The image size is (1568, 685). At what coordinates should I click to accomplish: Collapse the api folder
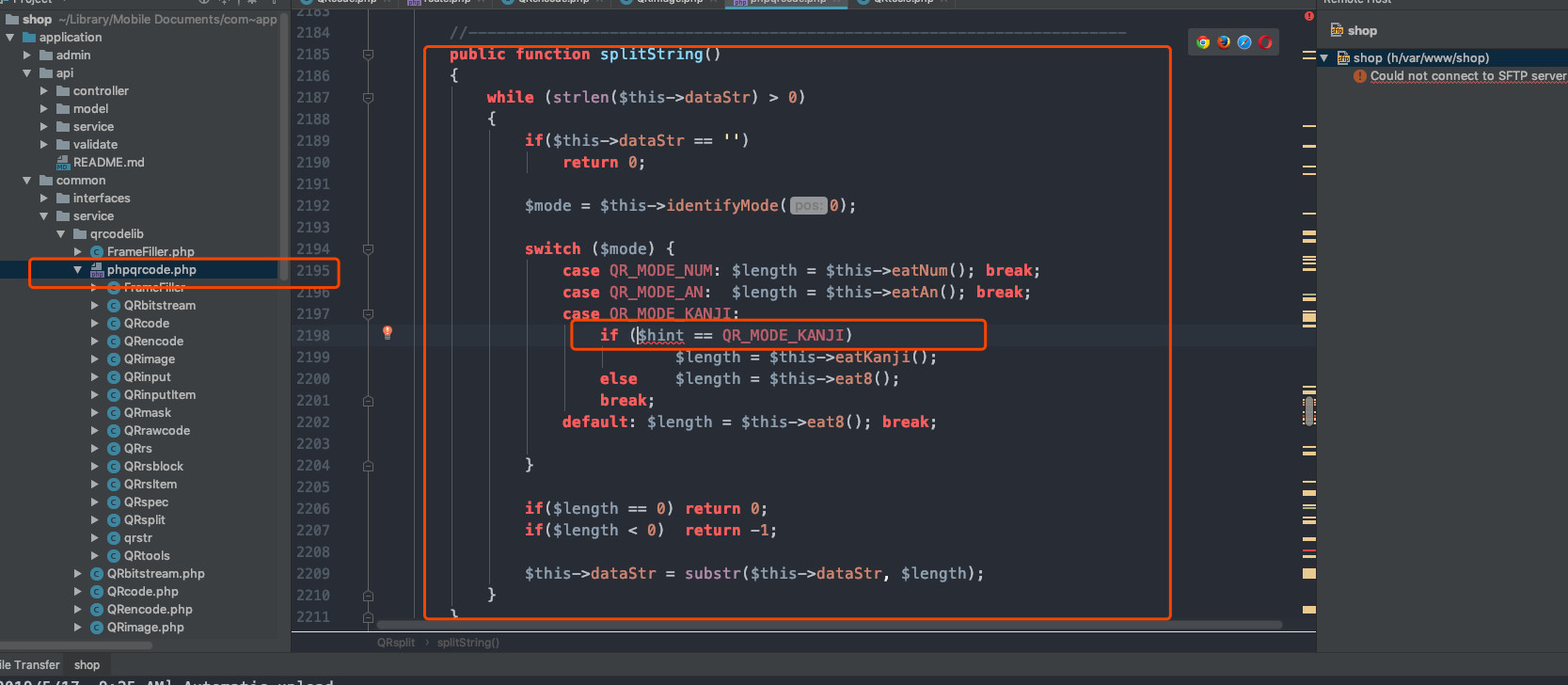point(27,73)
